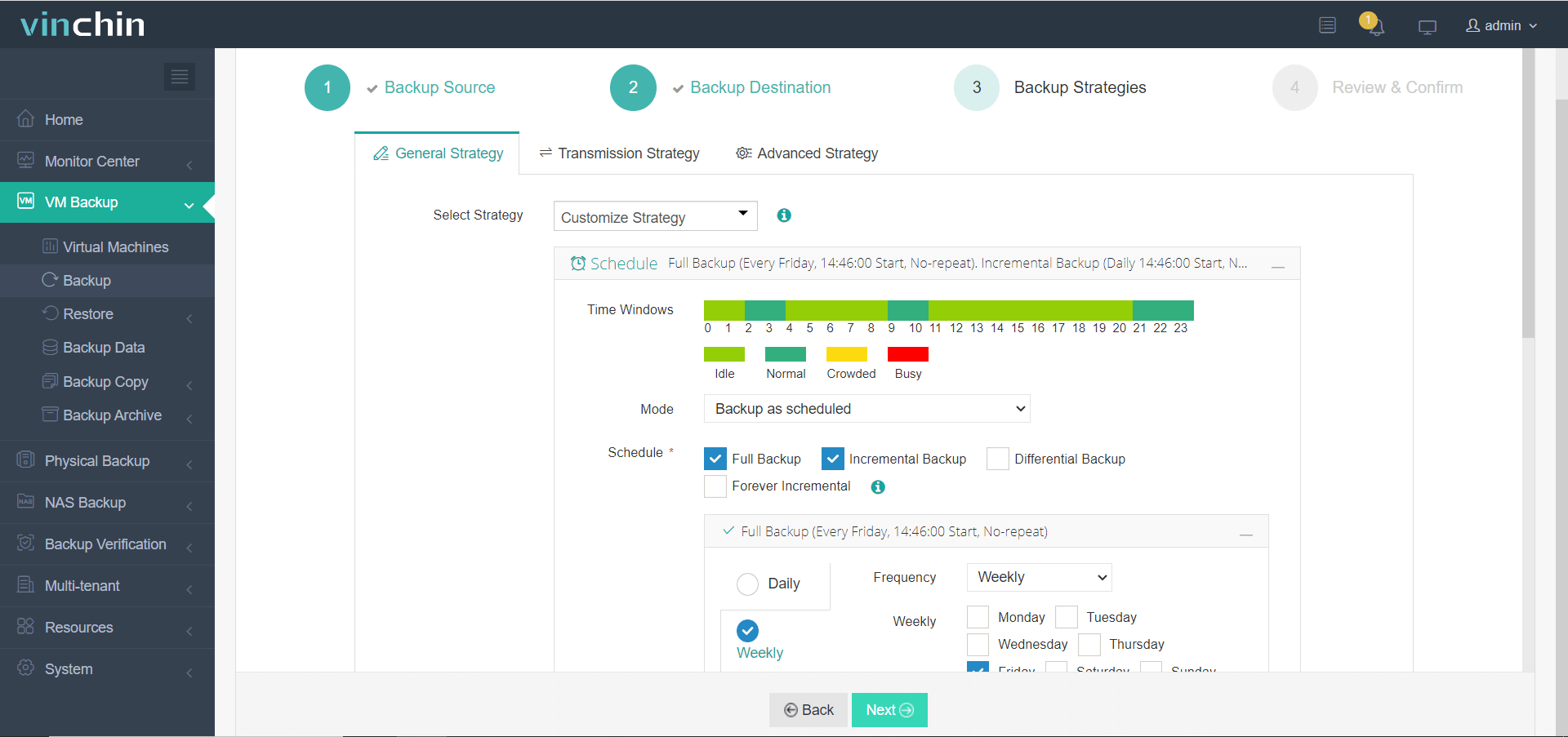1568x737 pixels.
Task: Click the Restore circular arrow icon
Action: 50,313
